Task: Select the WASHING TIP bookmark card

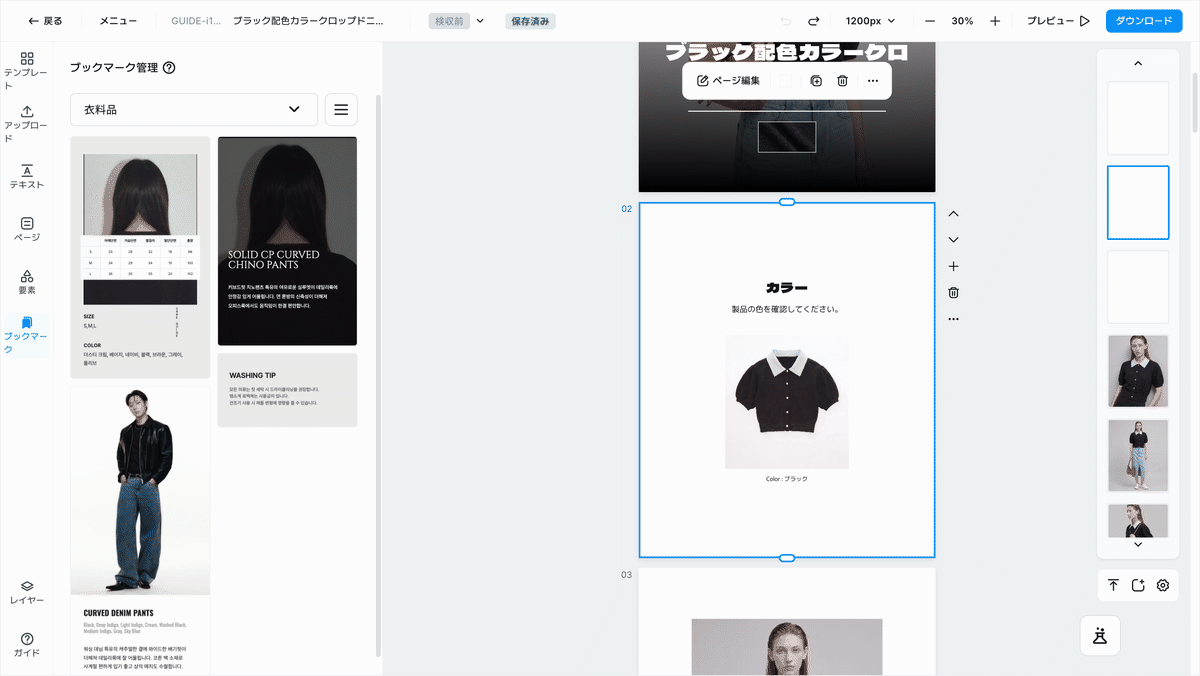Action: point(287,390)
